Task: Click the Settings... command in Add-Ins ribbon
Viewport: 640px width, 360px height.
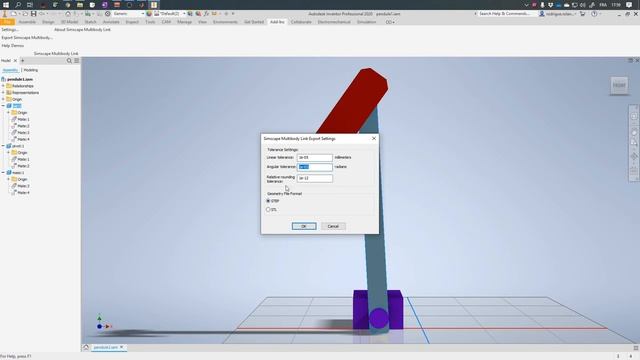Action: coord(10,30)
